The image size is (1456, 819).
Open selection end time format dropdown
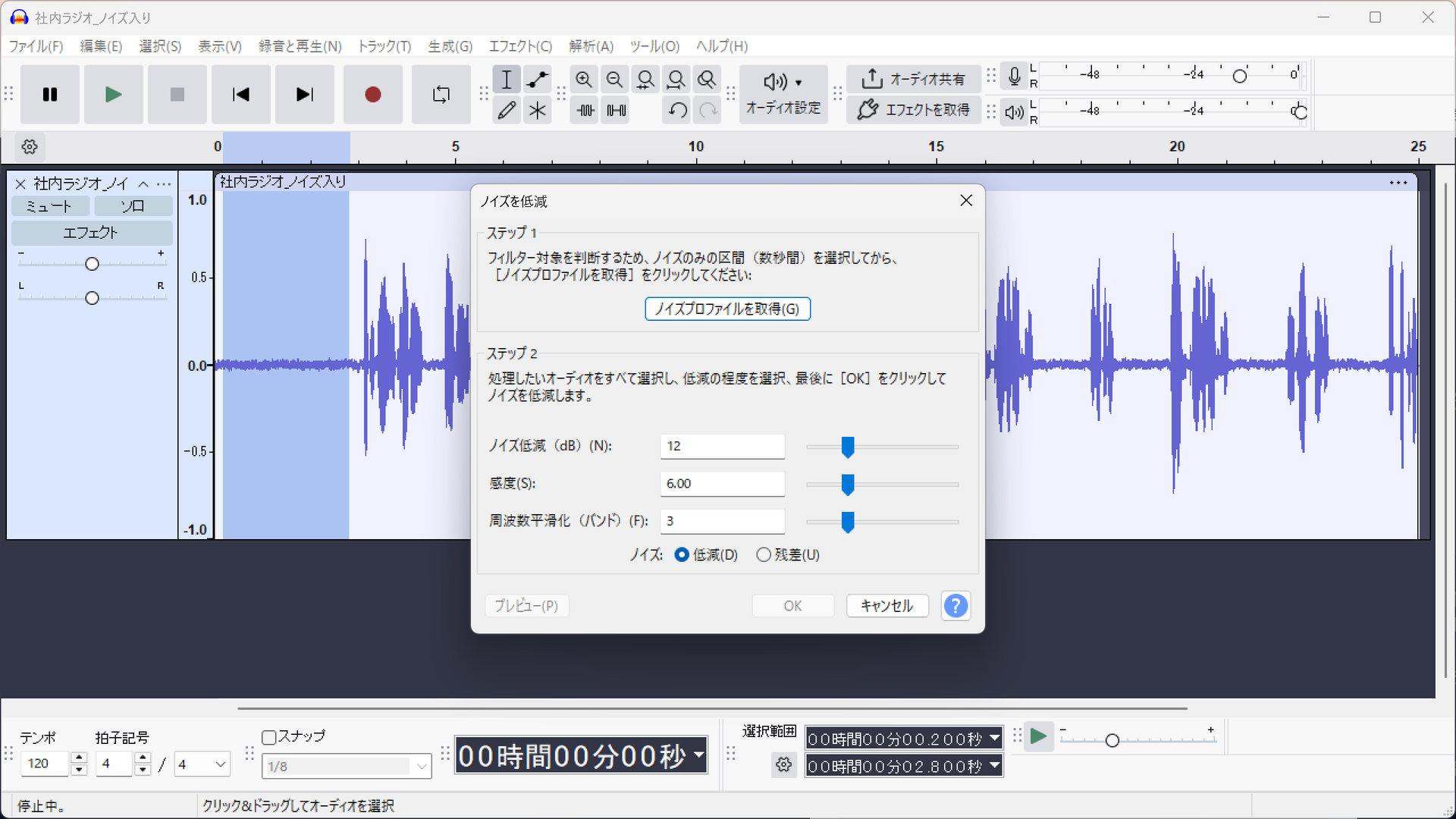pyautogui.click(x=994, y=766)
